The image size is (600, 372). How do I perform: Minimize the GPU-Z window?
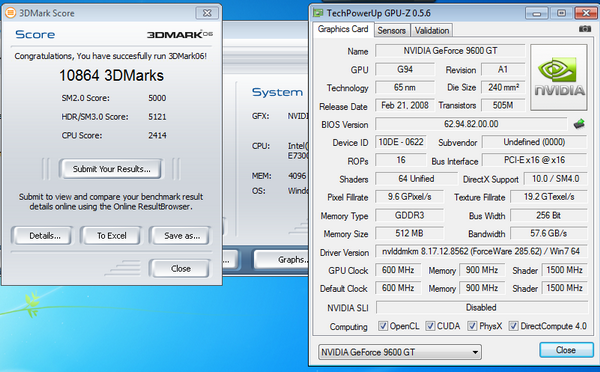tap(537, 13)
